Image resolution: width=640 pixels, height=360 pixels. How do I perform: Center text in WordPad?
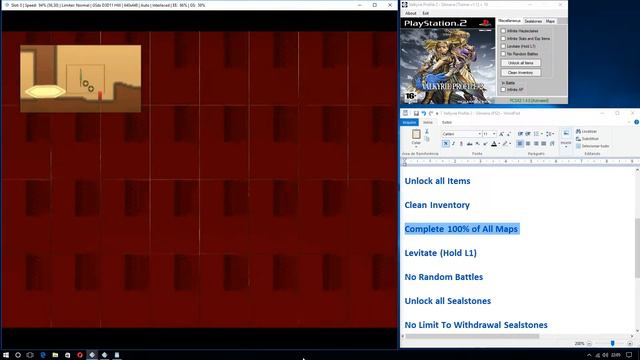coord(528,144)
